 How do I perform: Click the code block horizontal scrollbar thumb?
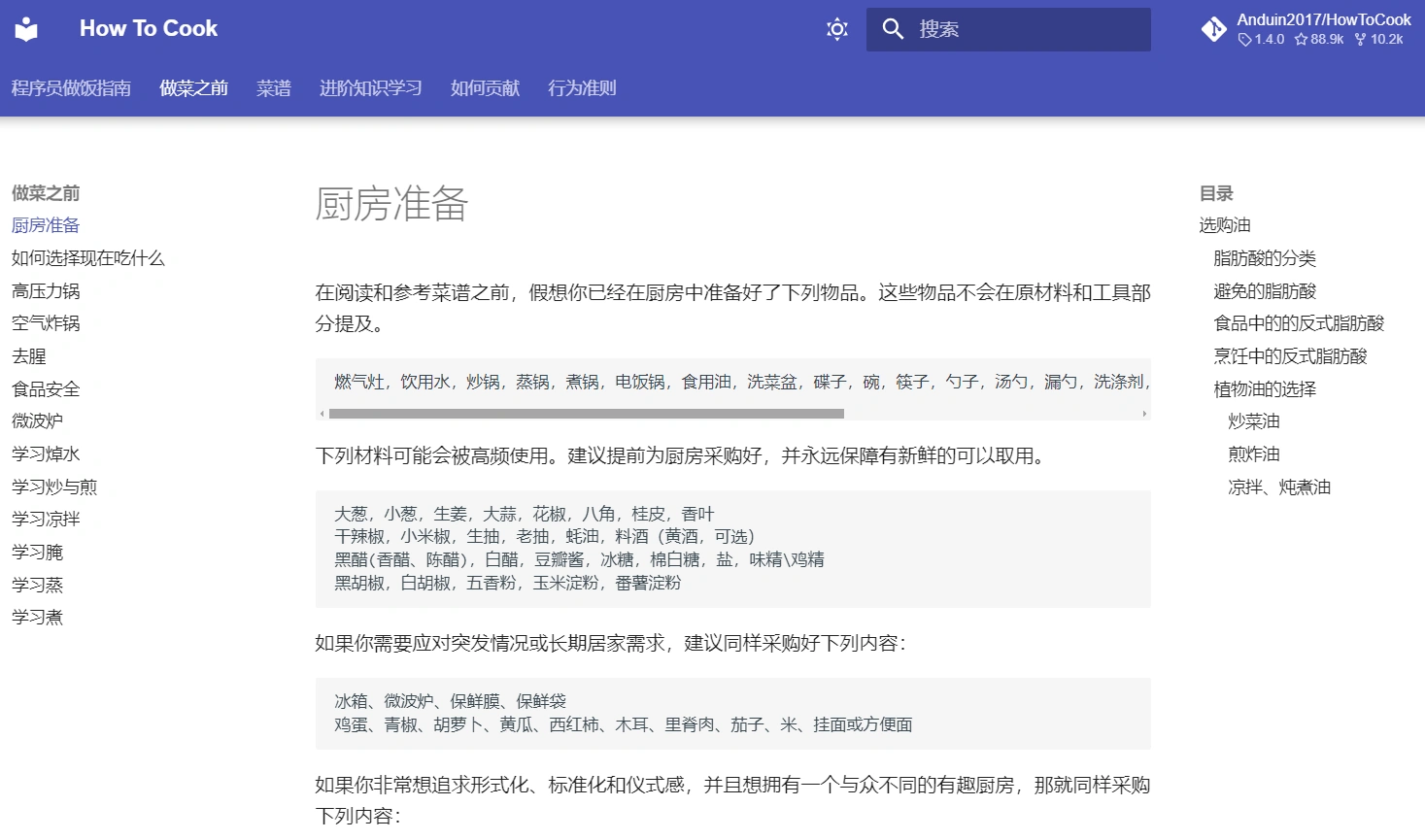point(586,414)
